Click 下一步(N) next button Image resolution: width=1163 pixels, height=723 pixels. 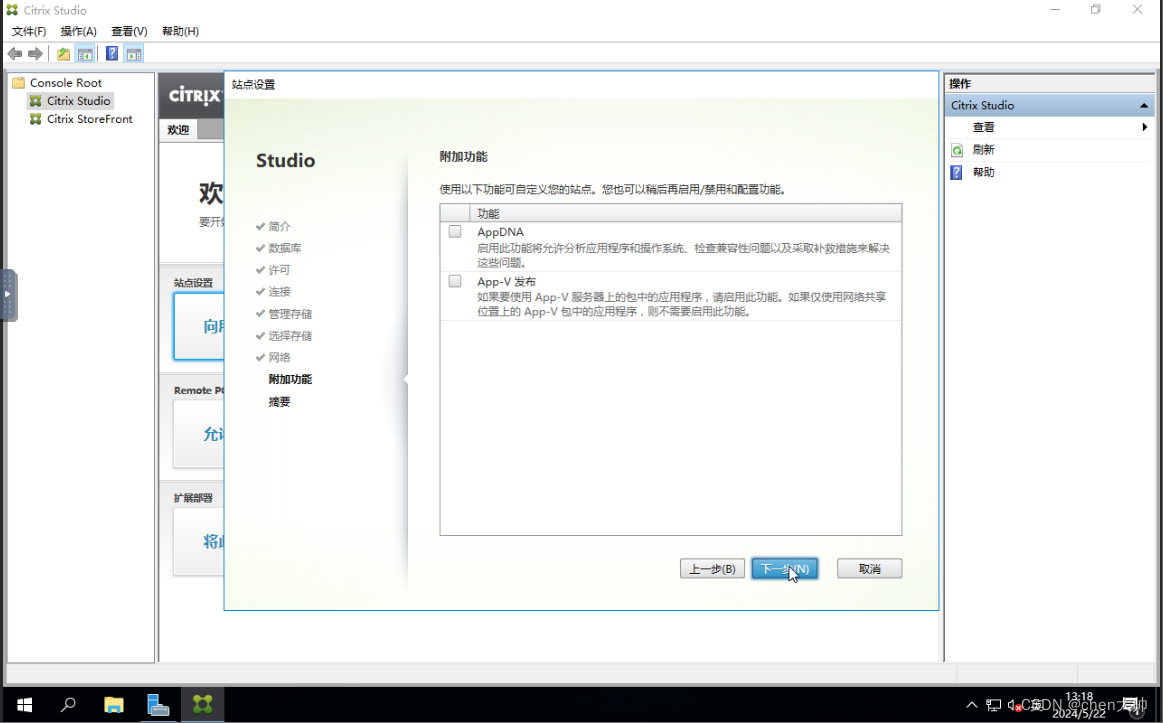785,569
